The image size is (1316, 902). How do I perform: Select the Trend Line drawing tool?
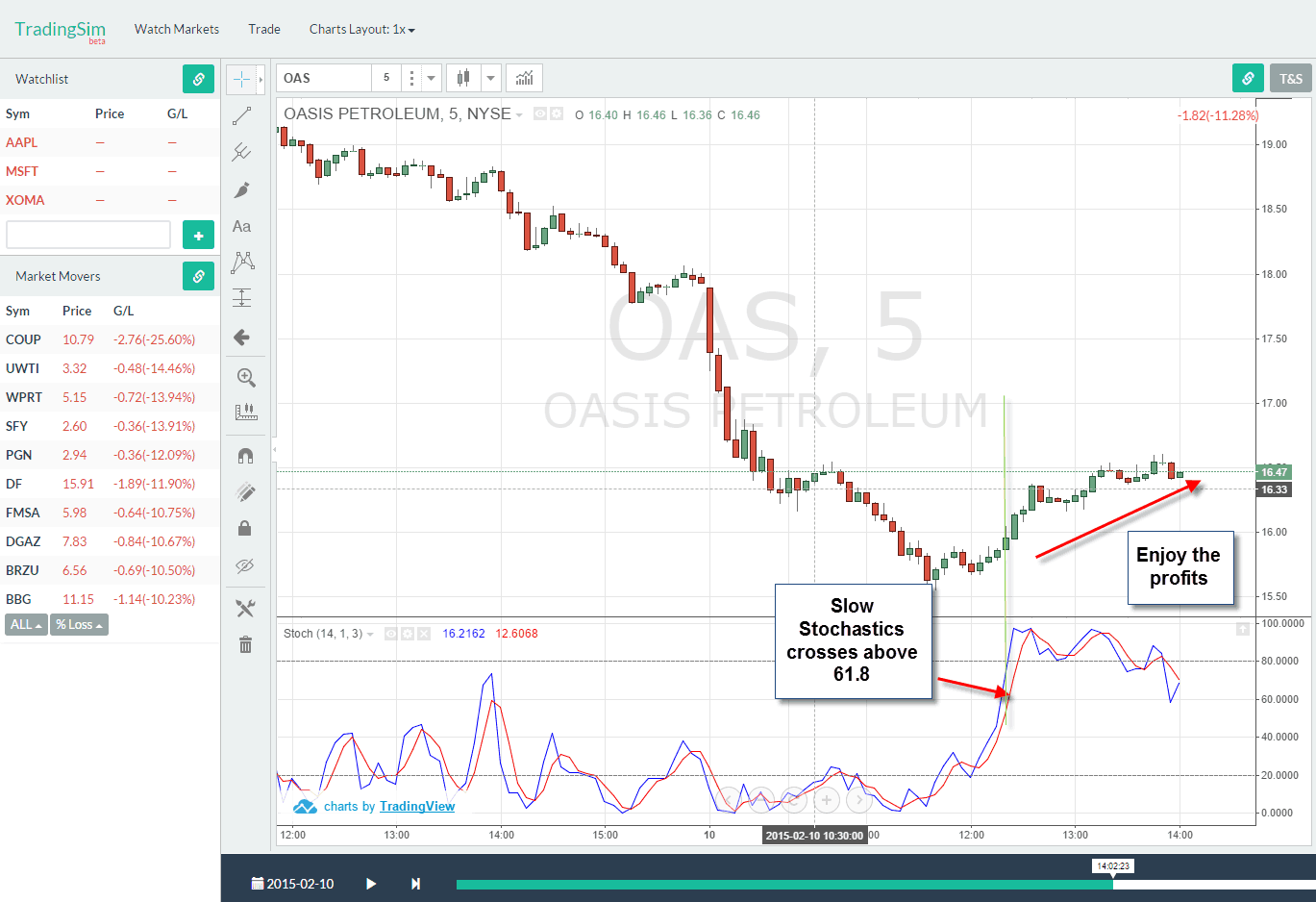(x=243, y=115)
